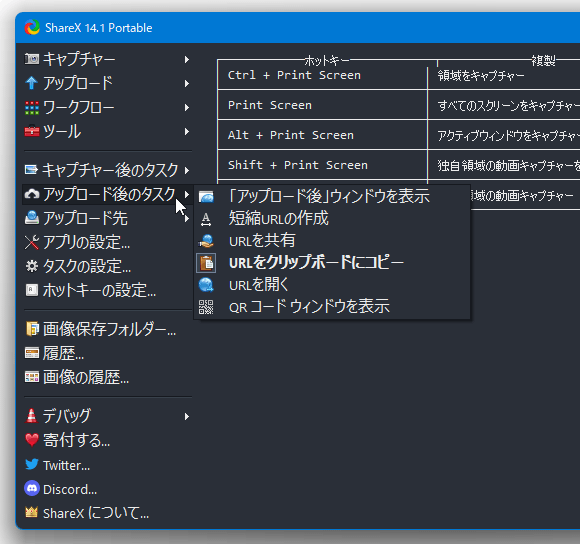Click the ShareX logo in title bar
Screen dimensions: 580x544
(x=32, y=28)
